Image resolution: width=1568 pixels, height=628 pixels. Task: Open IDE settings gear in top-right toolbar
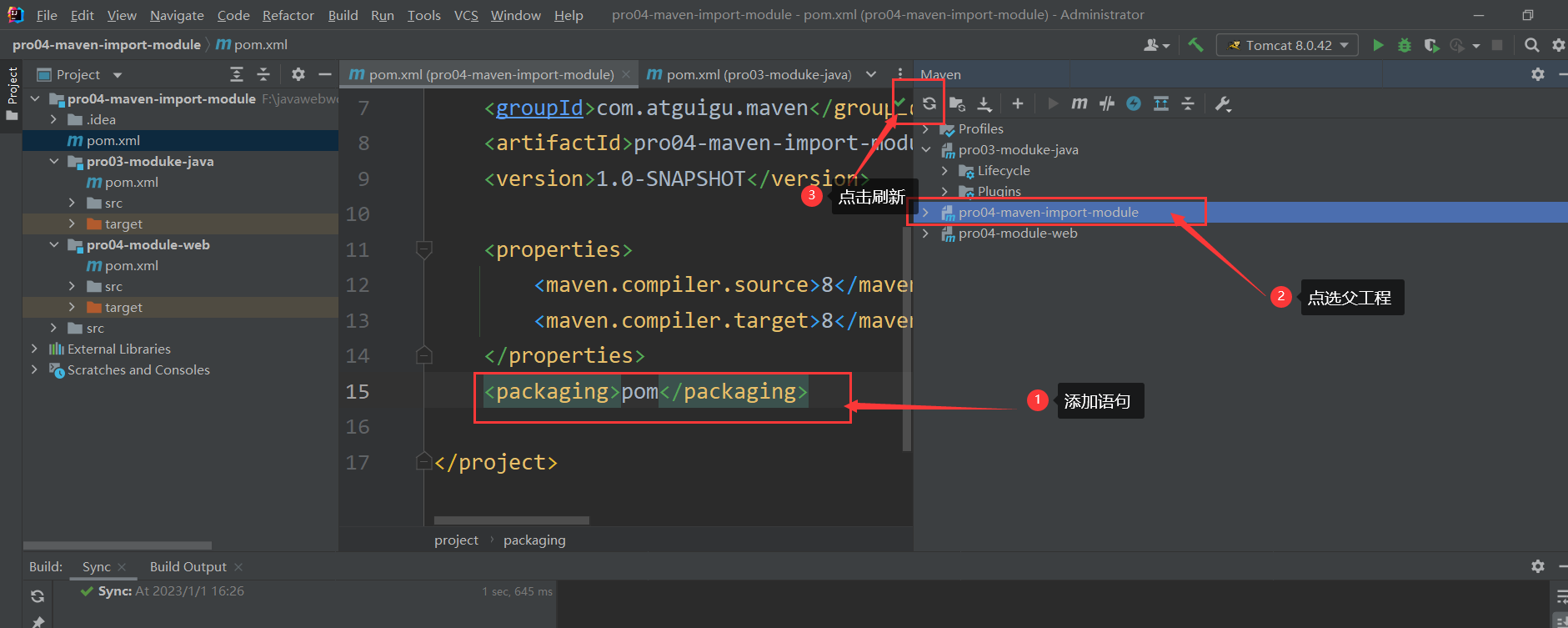(1558, 45)
